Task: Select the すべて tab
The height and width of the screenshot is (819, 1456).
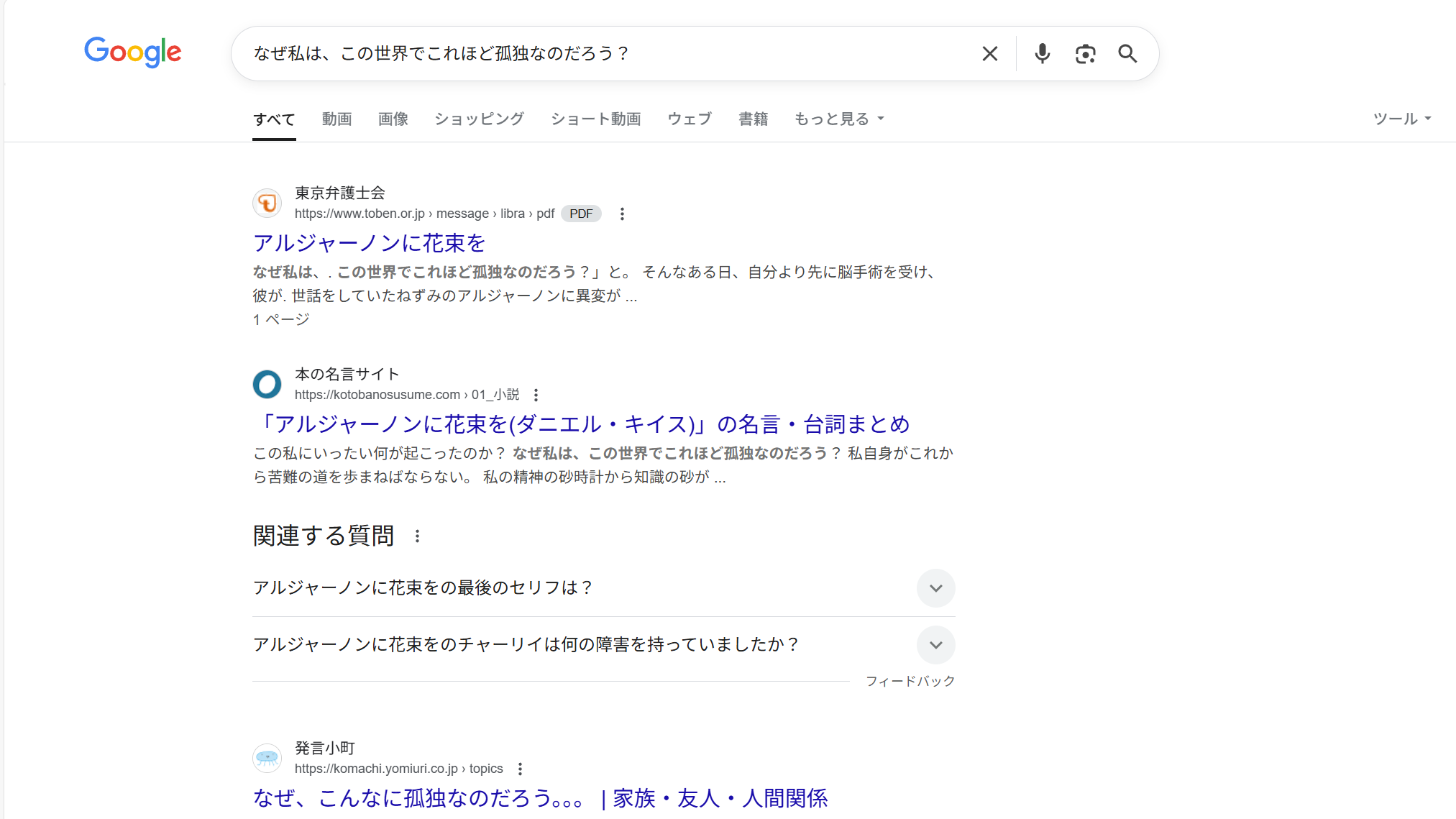Action: [x=274, y=119]
